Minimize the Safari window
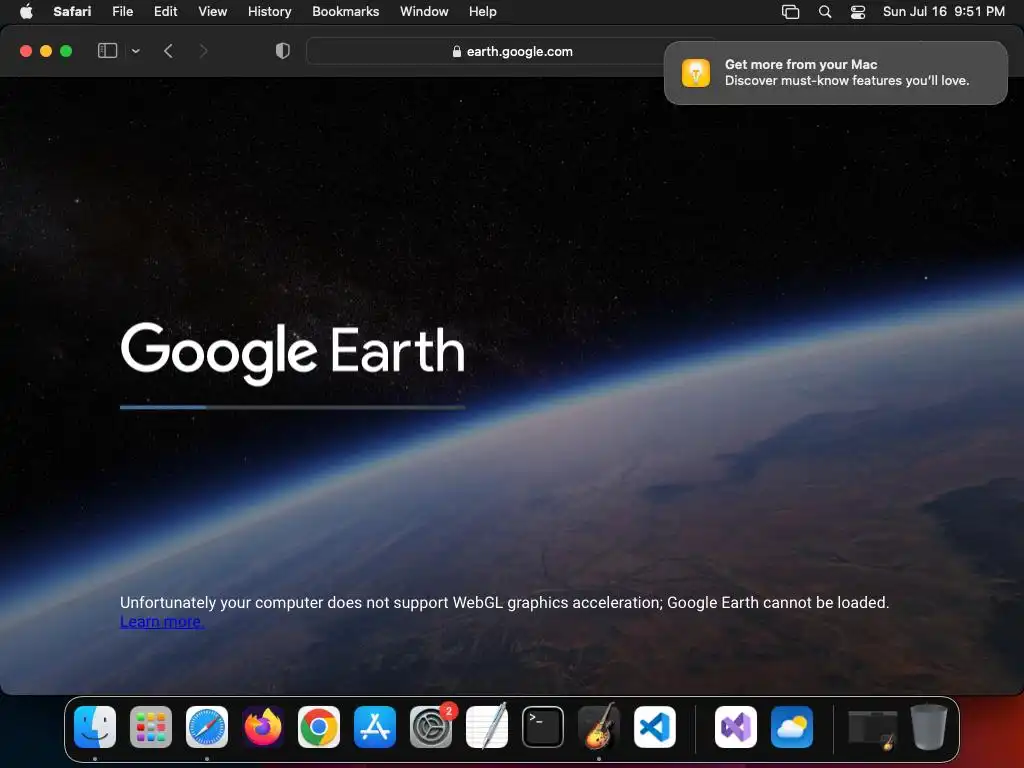Image resolution: width=1024 pixels, height=768 pixels. (x=46, y=51)
